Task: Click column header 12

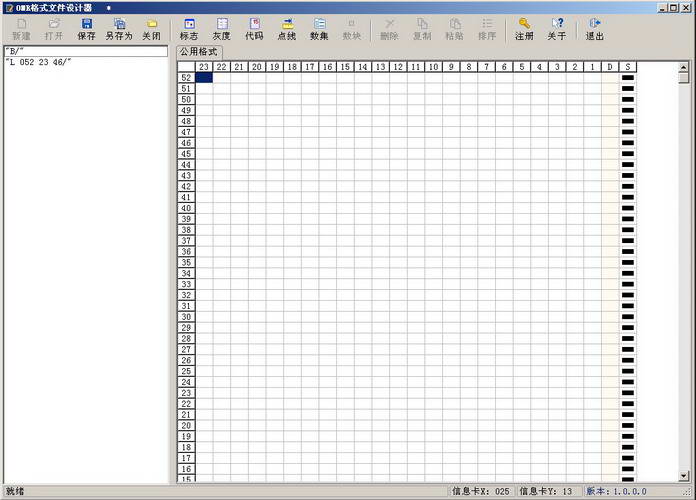Action: [x=398, y=67]
